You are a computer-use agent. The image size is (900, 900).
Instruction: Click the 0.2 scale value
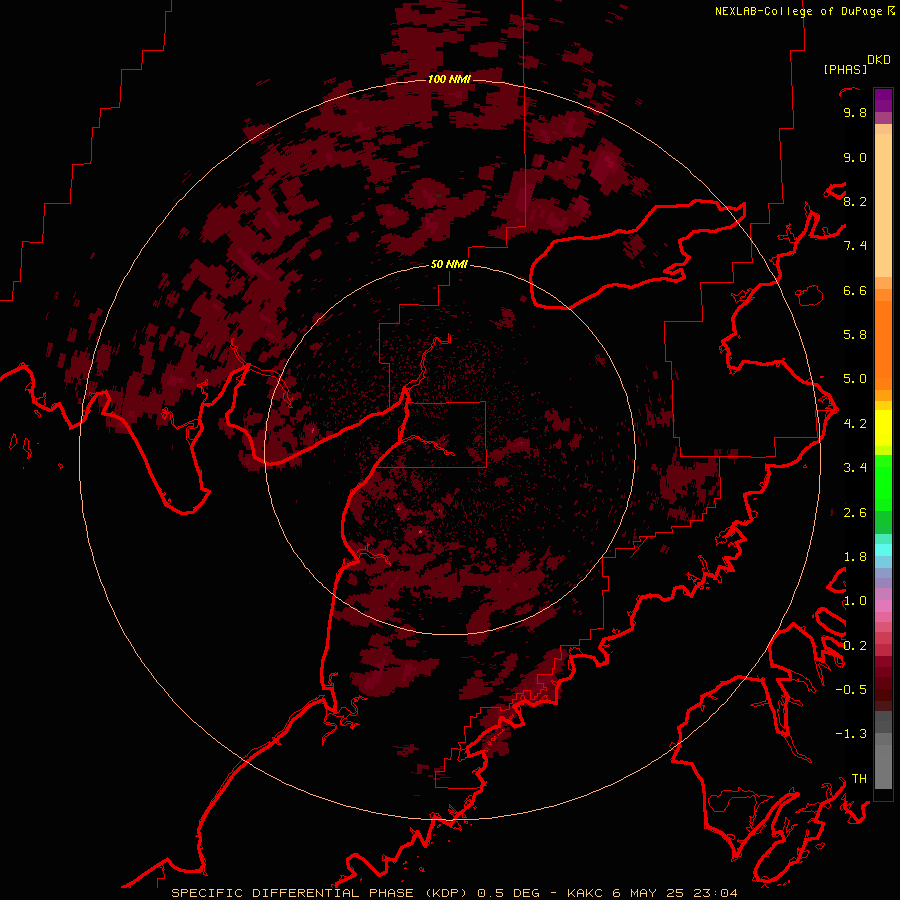[x=855, y=646]
